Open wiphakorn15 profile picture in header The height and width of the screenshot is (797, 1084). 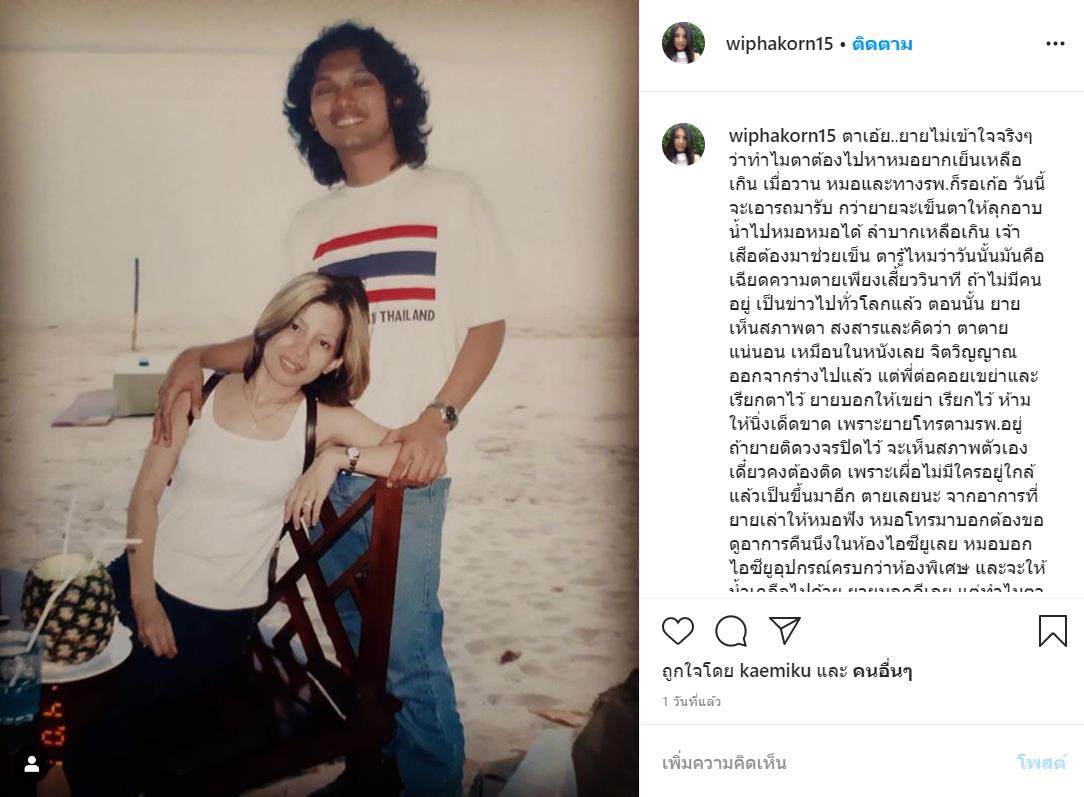coord(683,44)
